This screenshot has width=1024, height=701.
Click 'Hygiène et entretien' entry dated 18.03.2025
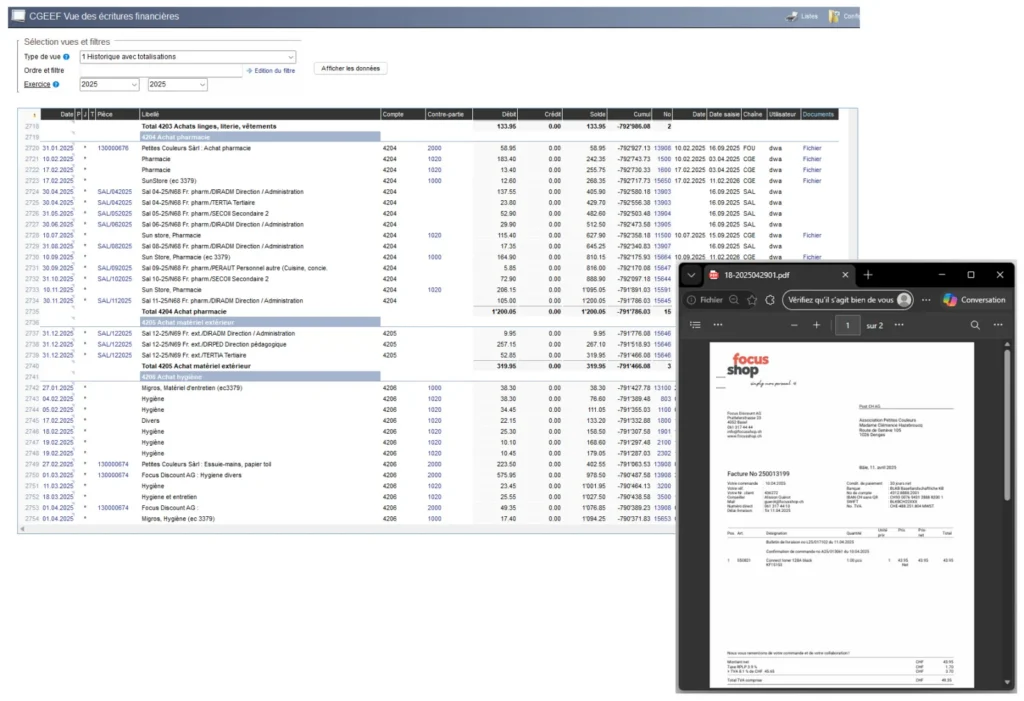[x=169, y=497]
